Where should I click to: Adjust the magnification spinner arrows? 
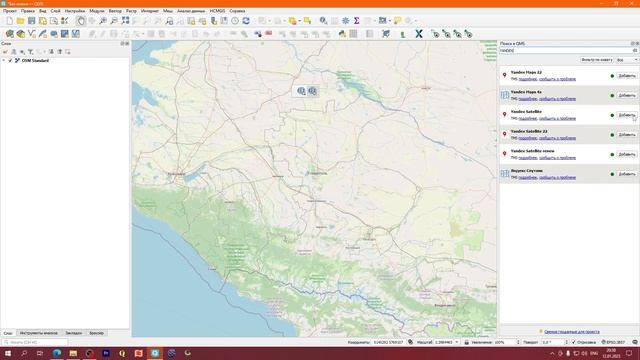tap(518, 342)
